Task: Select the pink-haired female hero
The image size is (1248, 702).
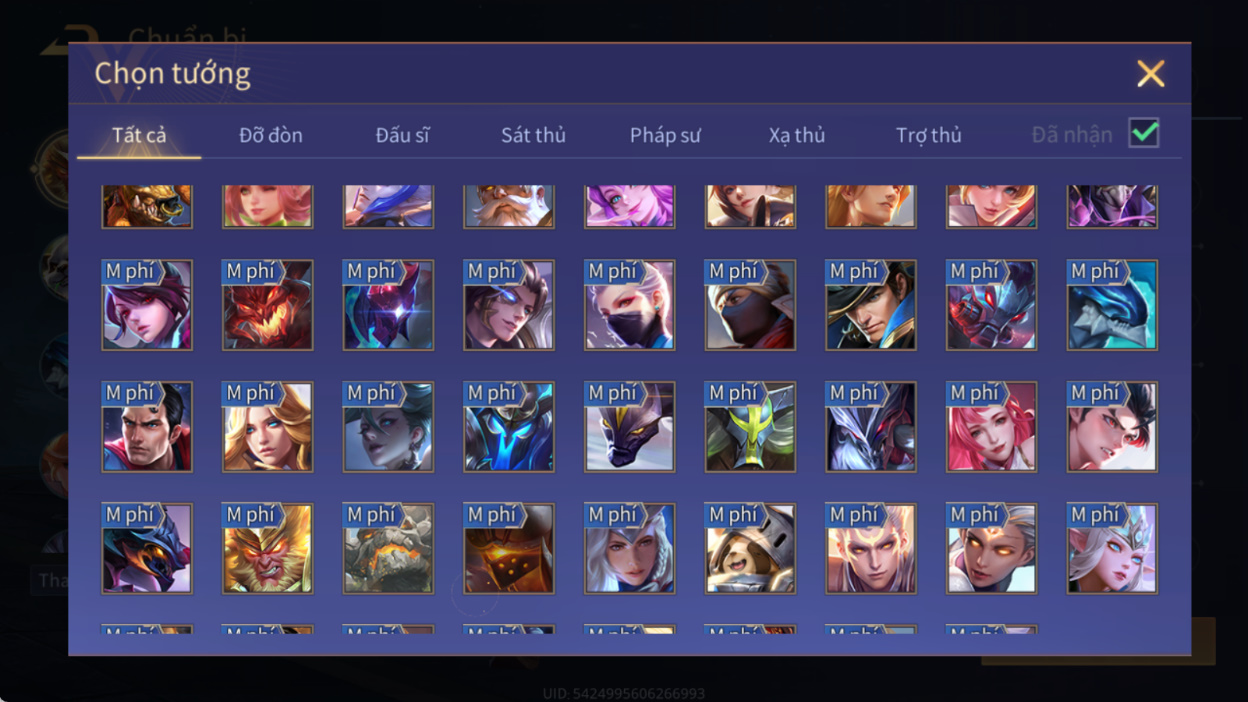Action: pyautogui.click(x=991, y=427)
